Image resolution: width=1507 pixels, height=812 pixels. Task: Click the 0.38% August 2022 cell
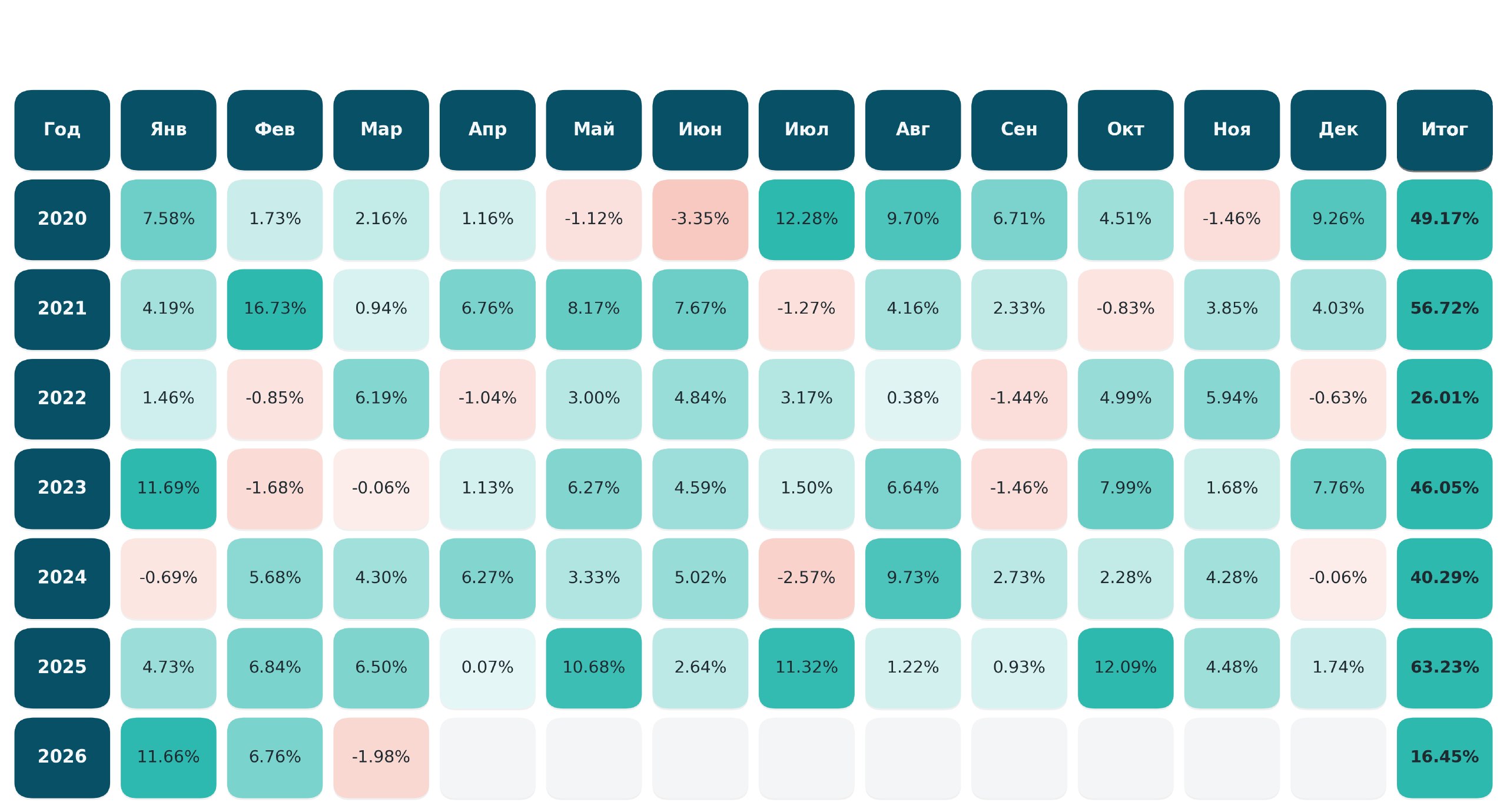(x=912, y=399)
